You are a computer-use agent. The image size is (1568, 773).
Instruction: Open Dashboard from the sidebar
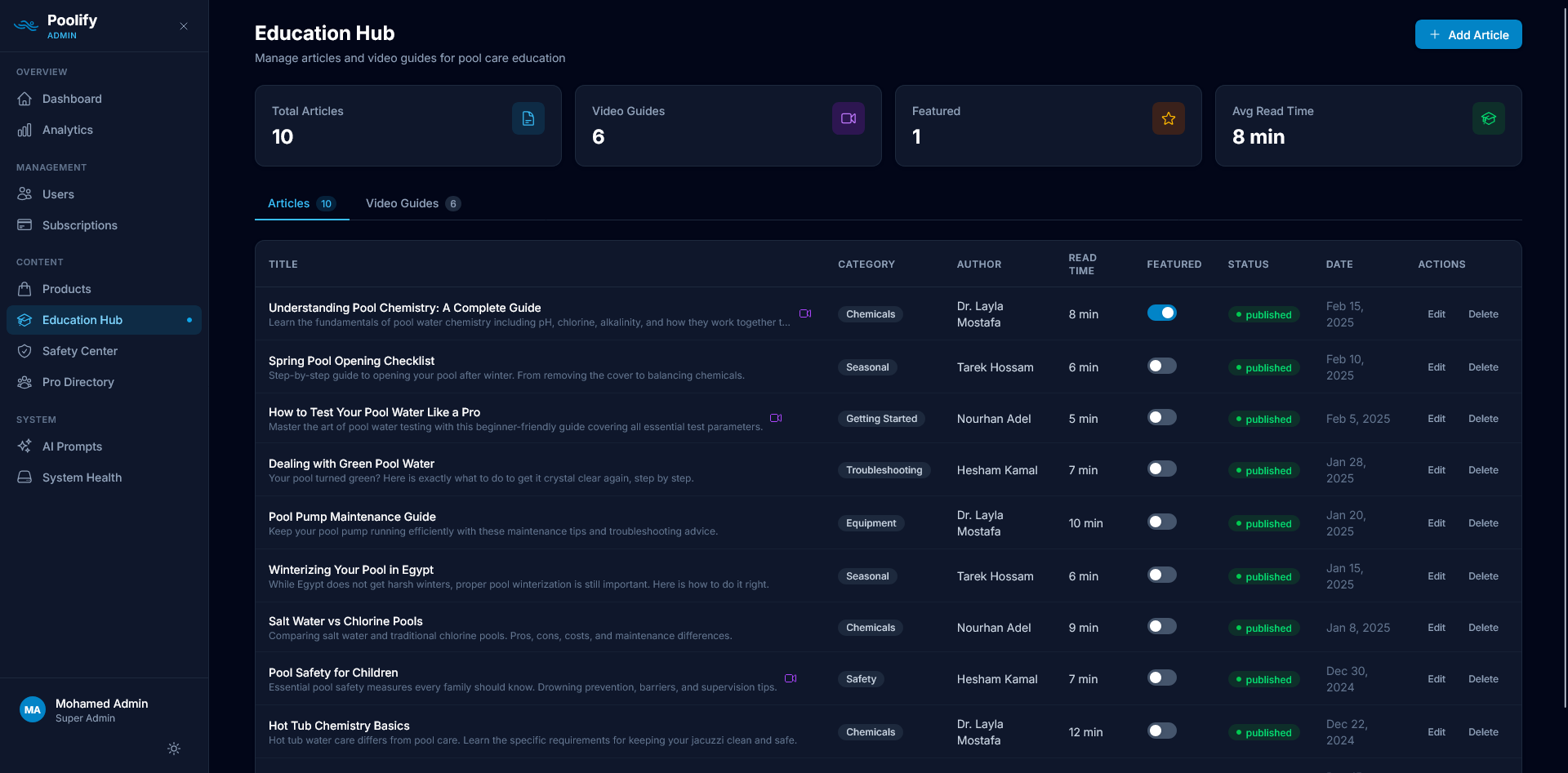point(104,99)
